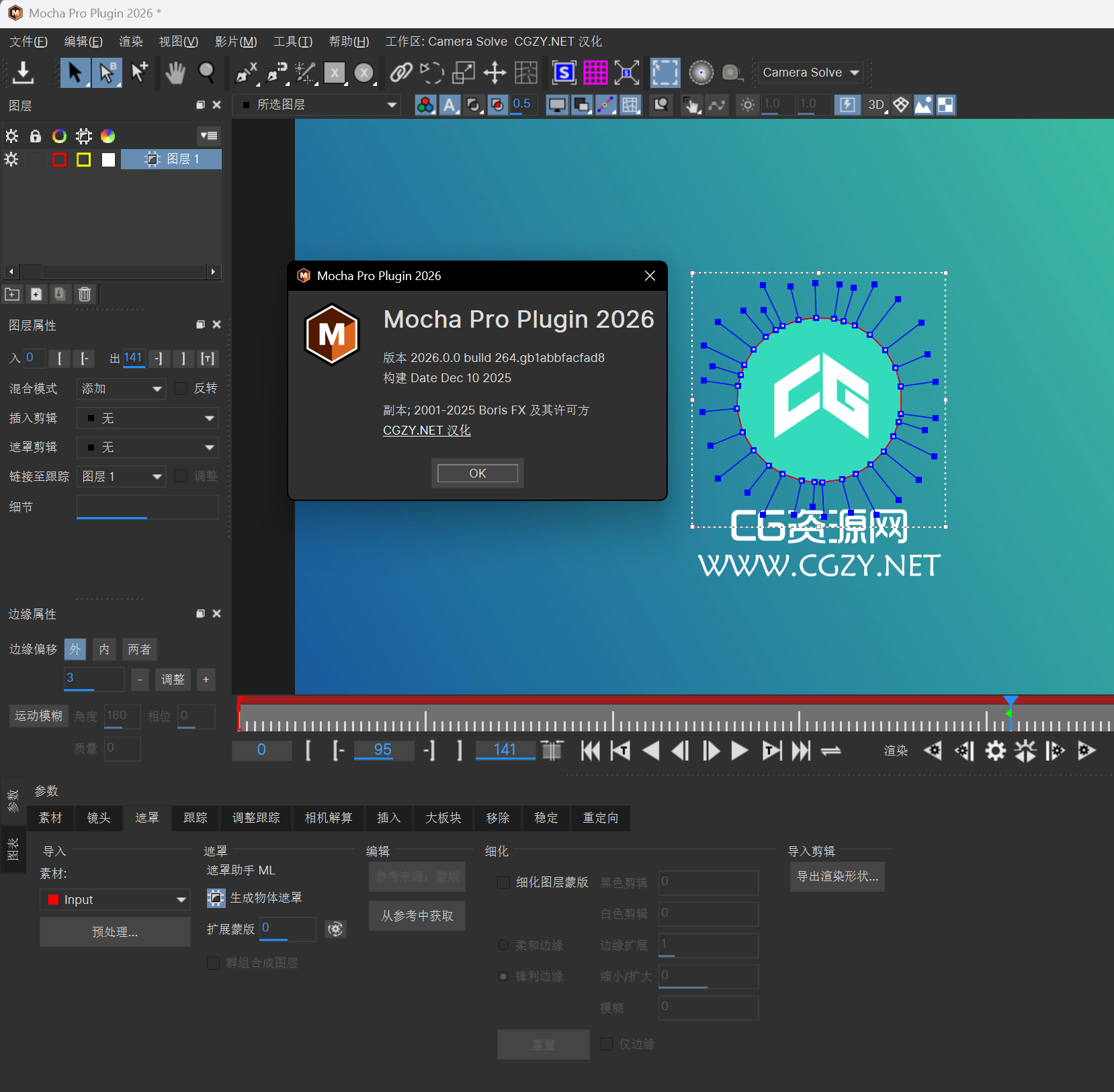Viewport: 1114px width, 1092px height.
Task: Click the render settings gear icon
Action: tap(996, 750)
